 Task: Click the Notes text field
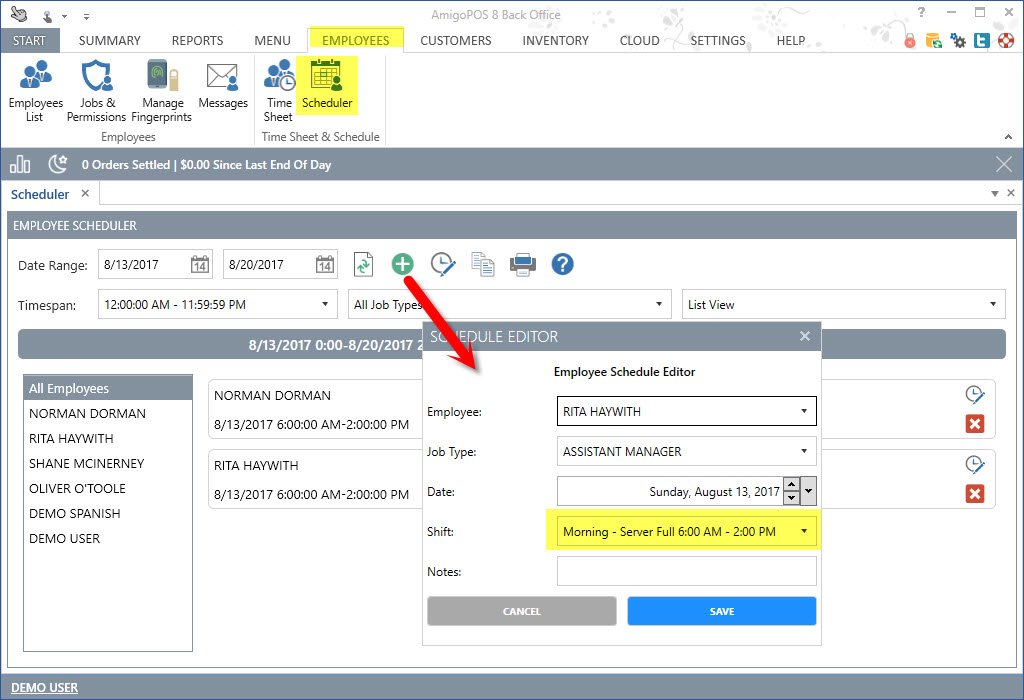[686, 571]
